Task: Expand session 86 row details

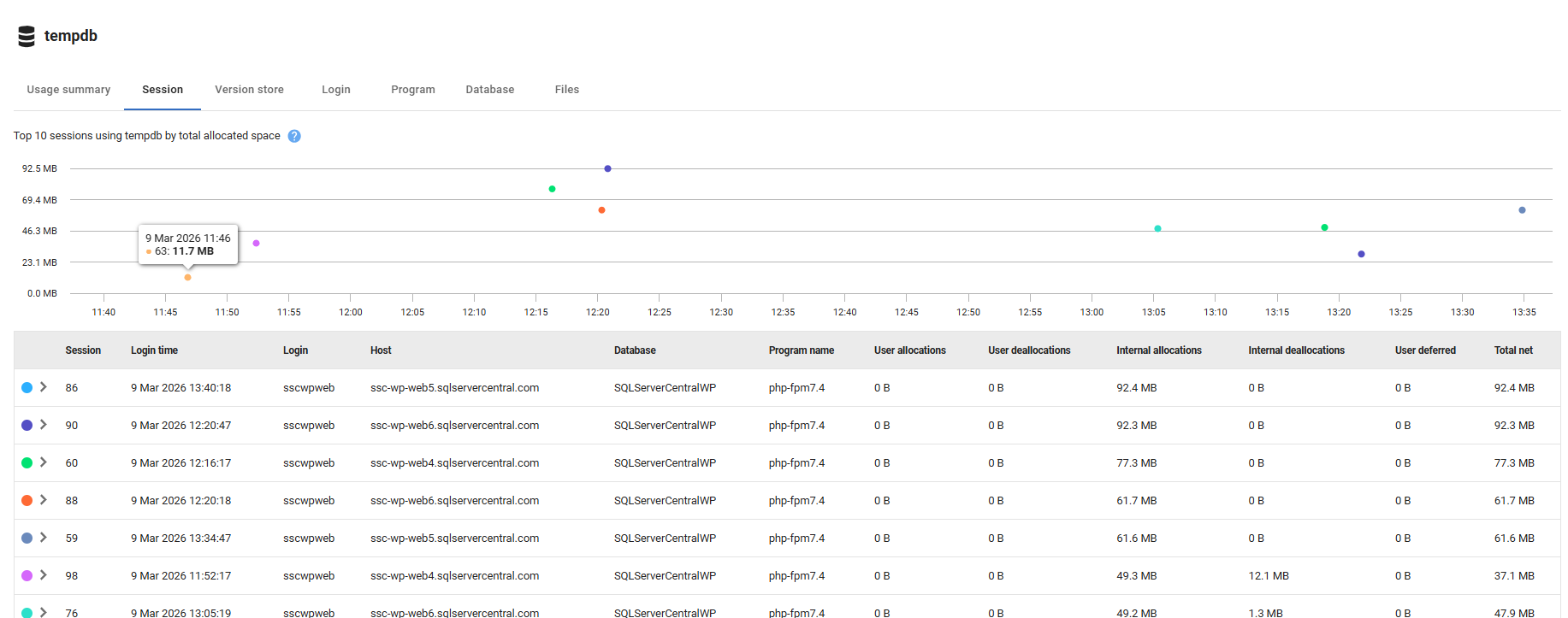Action: (x=44, y=387)
